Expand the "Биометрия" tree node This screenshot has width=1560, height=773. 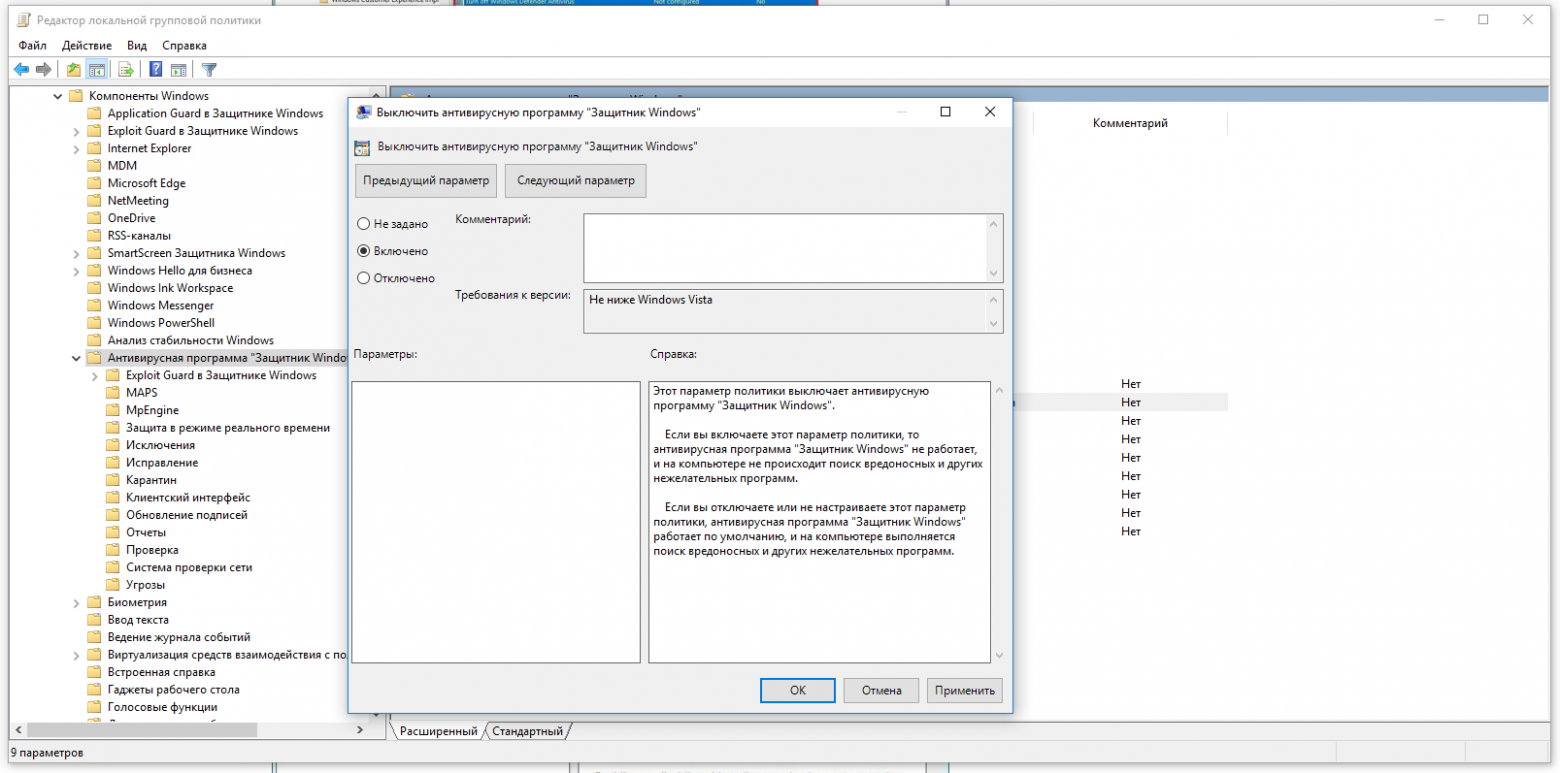click(x=77, y=603)
